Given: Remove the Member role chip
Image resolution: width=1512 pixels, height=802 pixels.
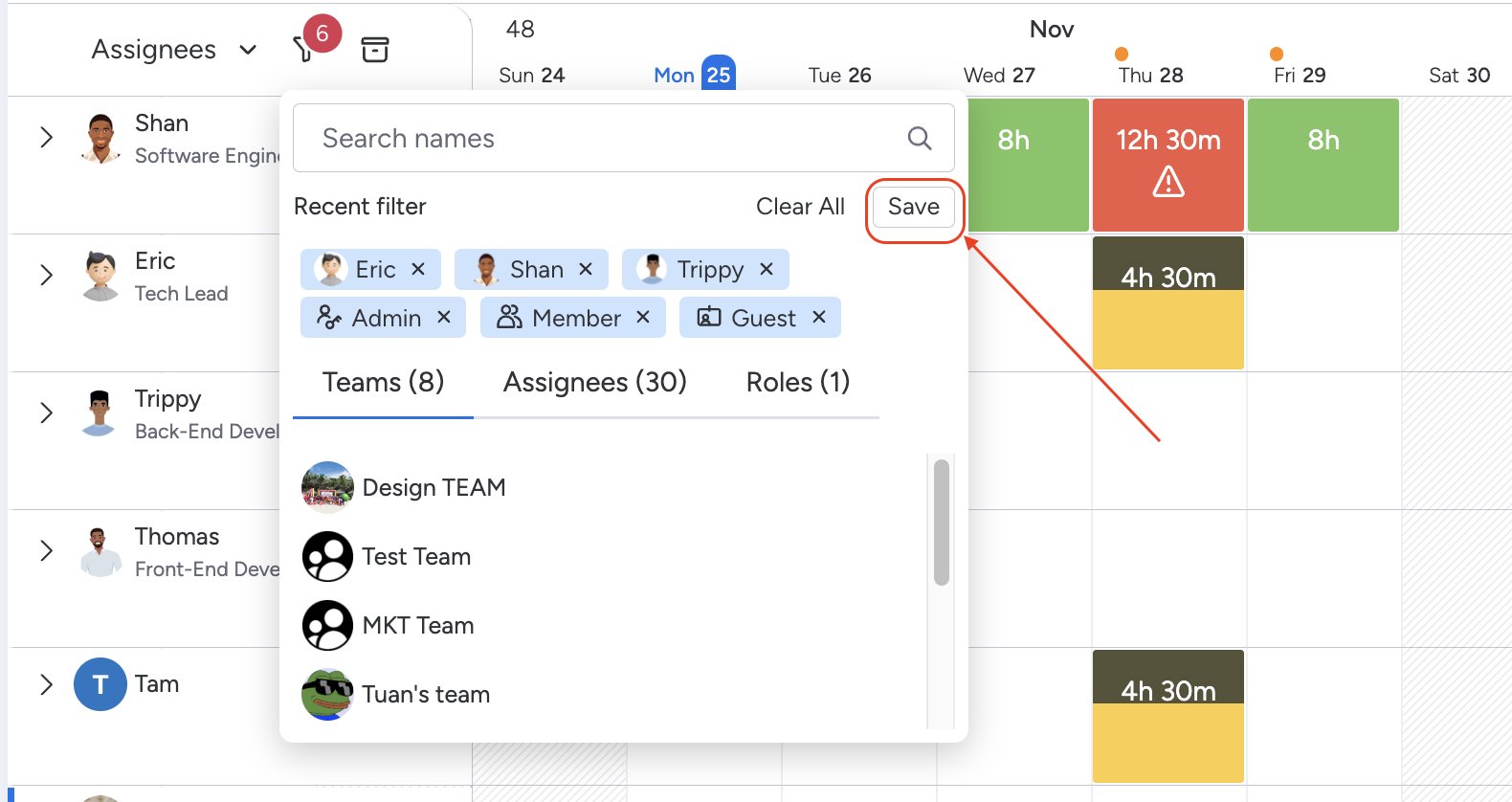Looking at the screenshot, I should click(x=643, y=318).
